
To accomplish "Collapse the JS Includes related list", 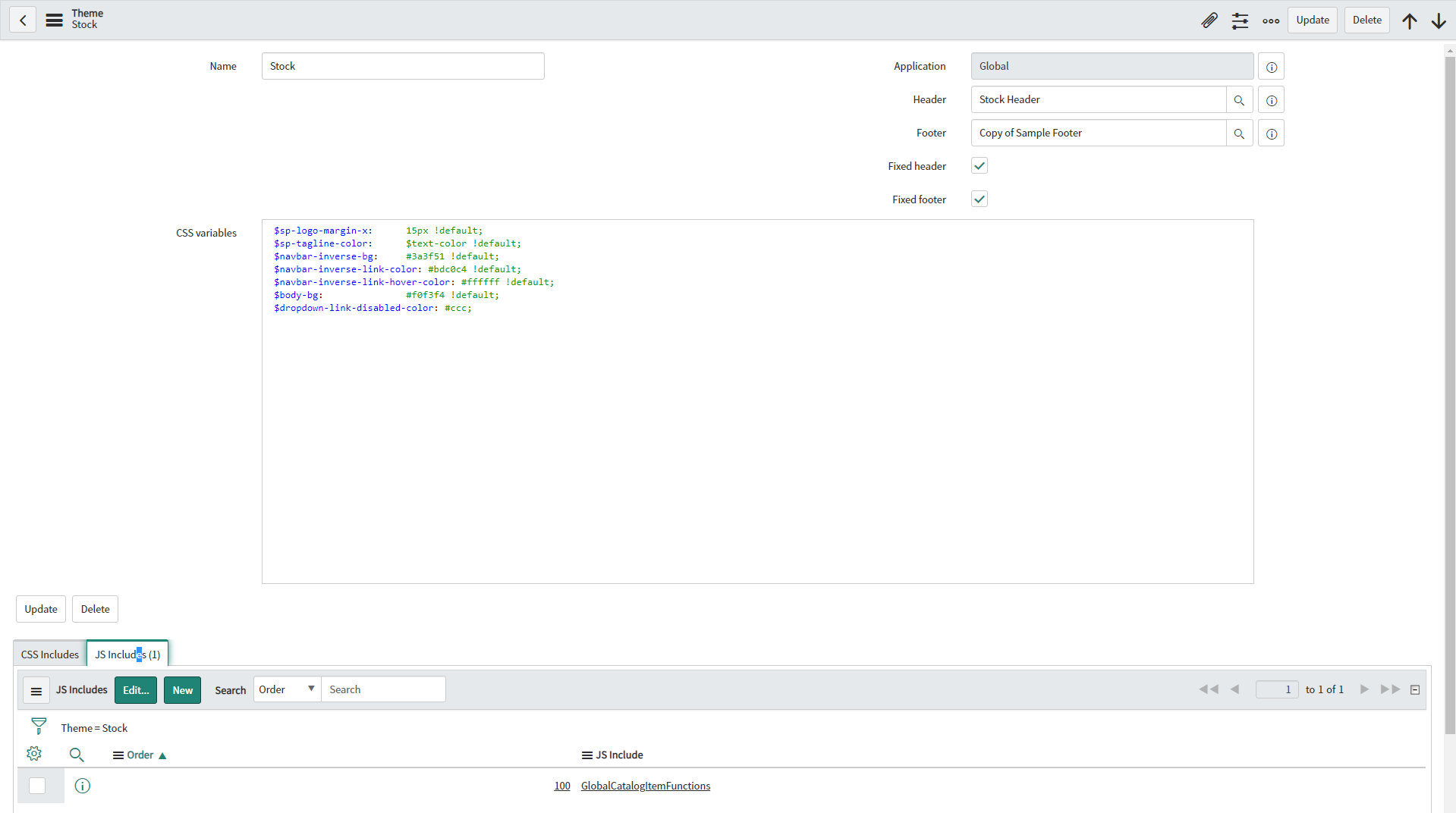I will pyautogui.click(x=1415, y=689).
